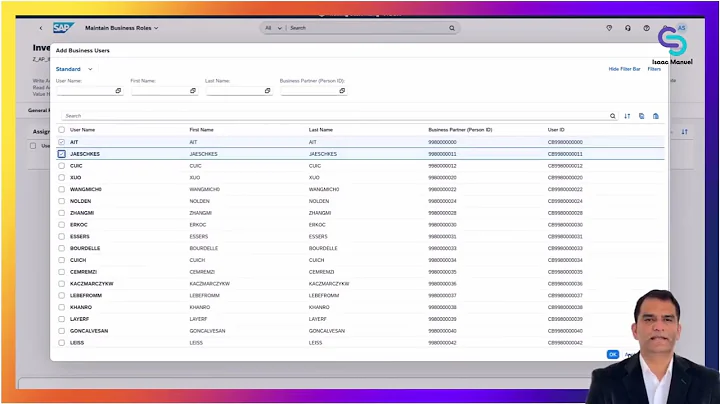
Task: Open value help for First Name filter
Action: pos(193,91)
